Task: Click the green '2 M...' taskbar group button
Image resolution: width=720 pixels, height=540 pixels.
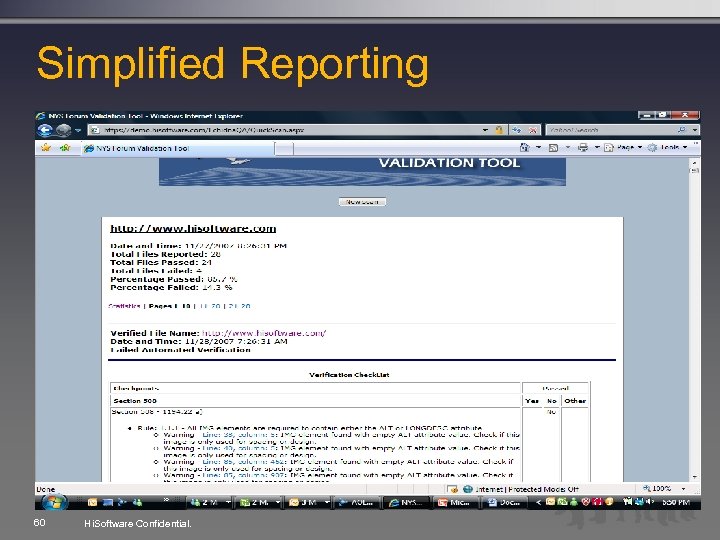Action: (258, 502)
